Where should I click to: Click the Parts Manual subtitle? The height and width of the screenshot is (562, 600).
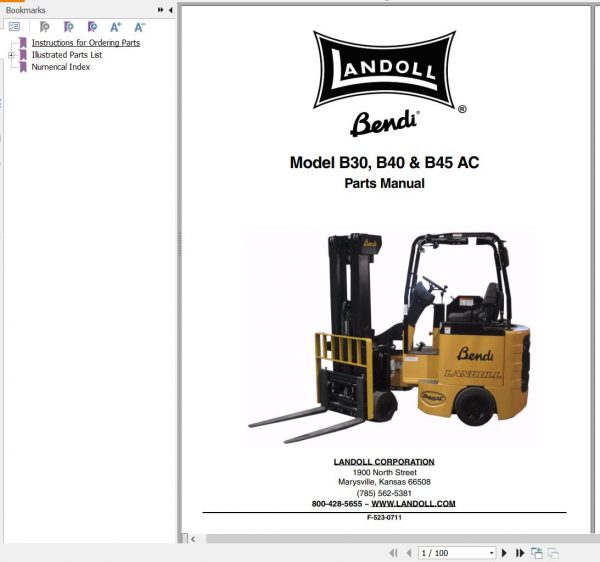click(384, 183)
